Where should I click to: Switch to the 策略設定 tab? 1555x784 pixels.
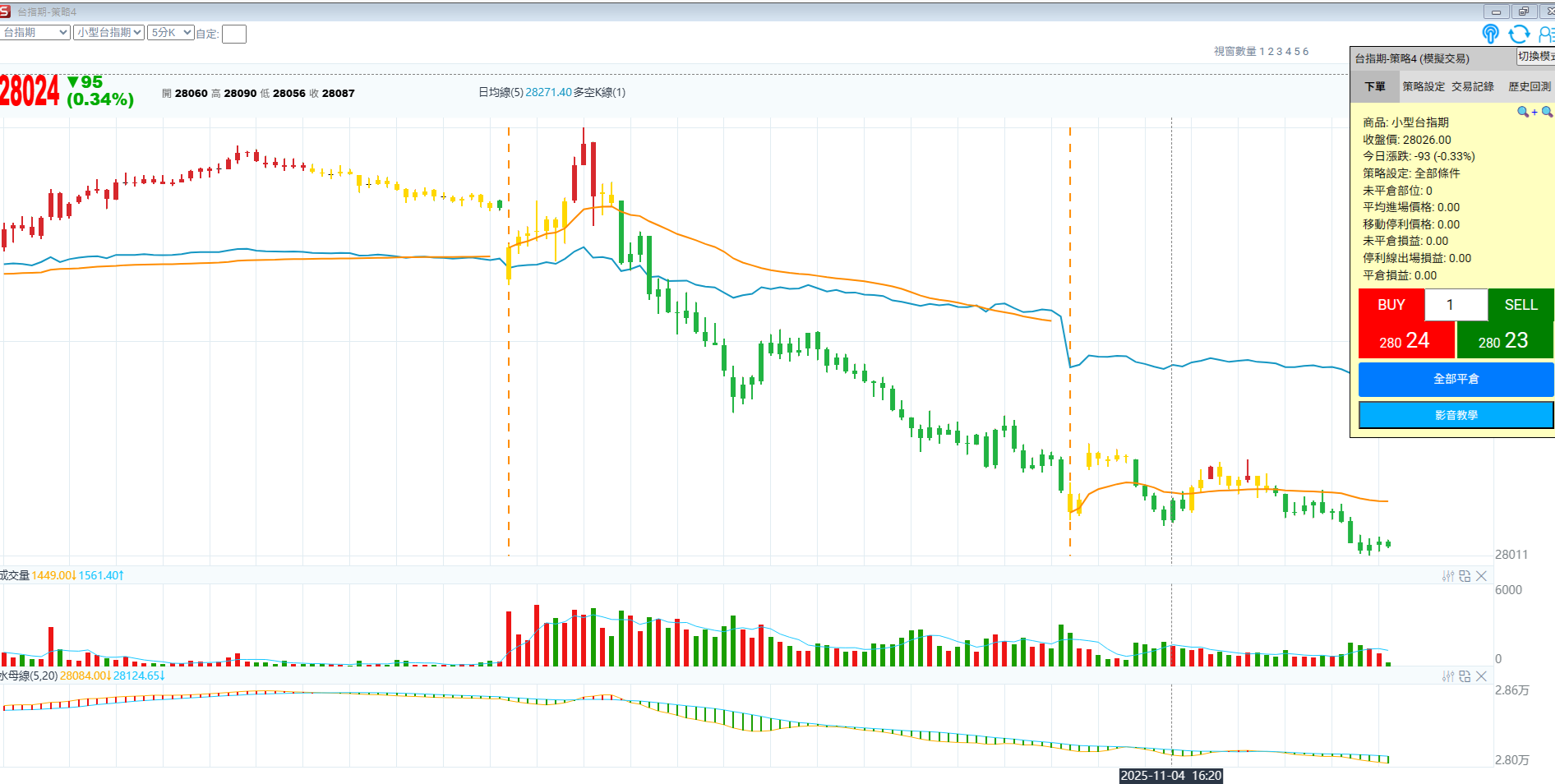1423,86
